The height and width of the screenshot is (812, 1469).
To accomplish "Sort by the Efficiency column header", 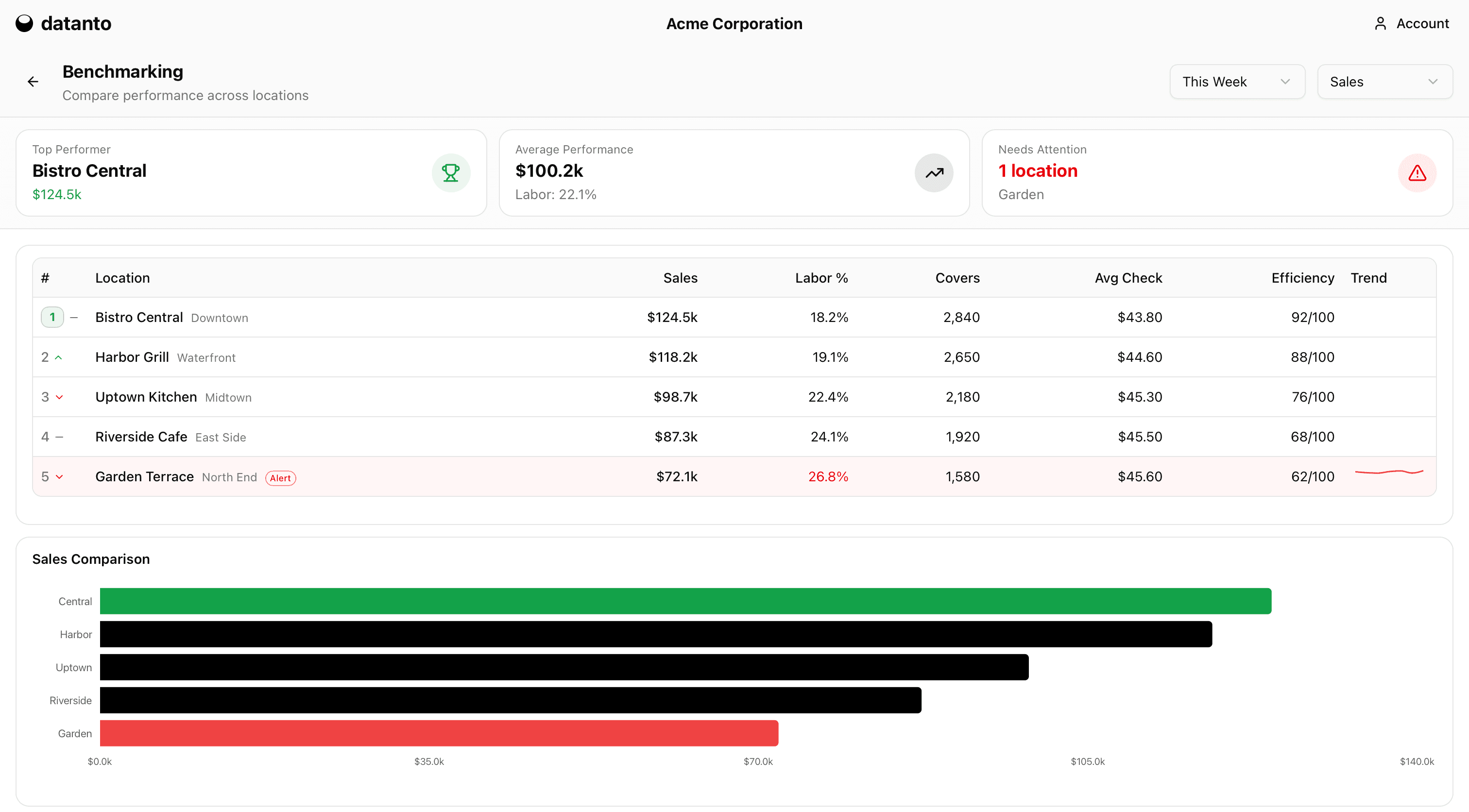I will (1302, 278).
